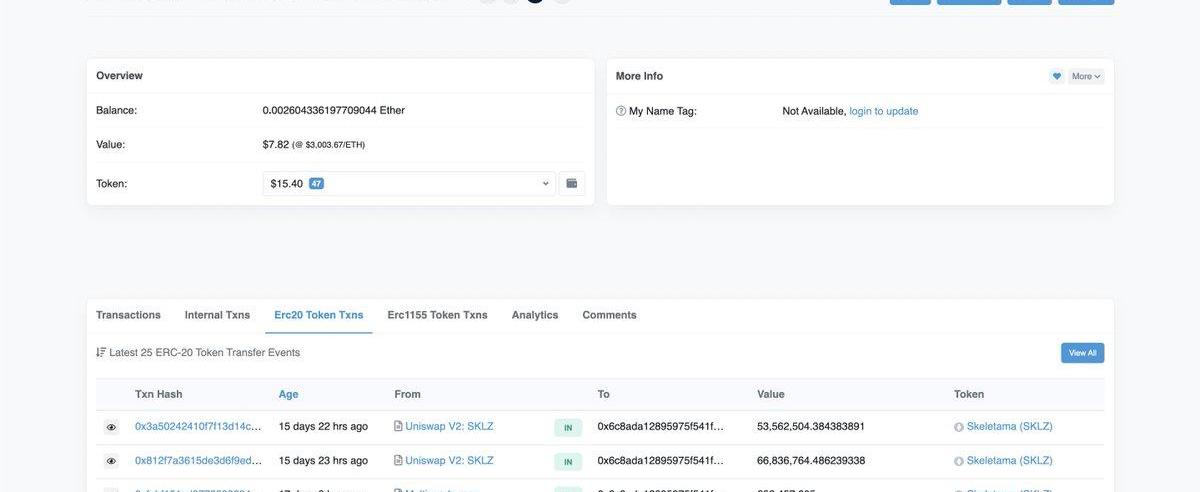Open the token holdings wallet icon
Image resolution: width=1200 pixels, height=492 pixels.
(x=572, y=183)
